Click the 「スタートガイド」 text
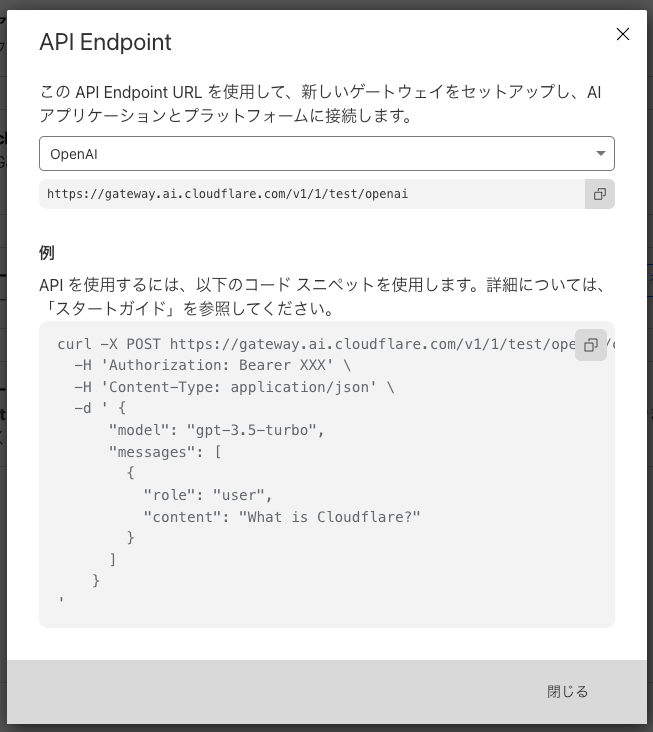This screenshot has width=653, height=732. [110, 309]
